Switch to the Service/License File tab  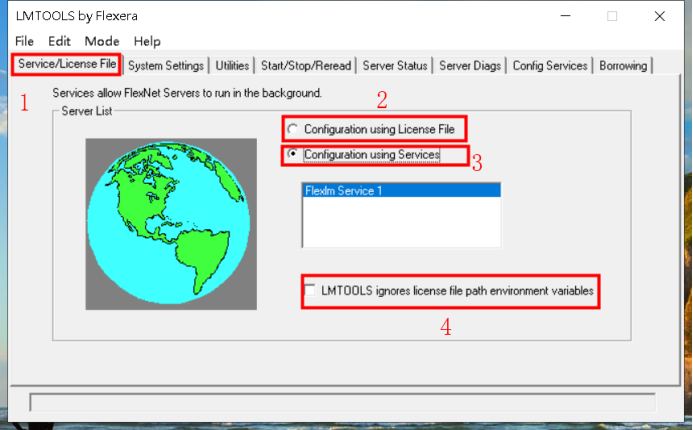(67, 65)
